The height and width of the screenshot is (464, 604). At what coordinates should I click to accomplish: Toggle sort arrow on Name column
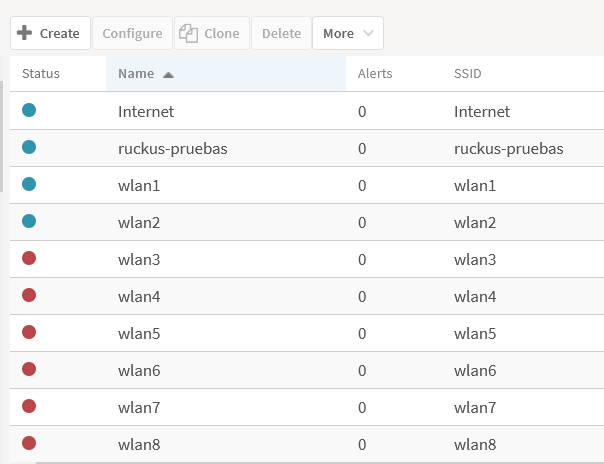pos(168,74)
